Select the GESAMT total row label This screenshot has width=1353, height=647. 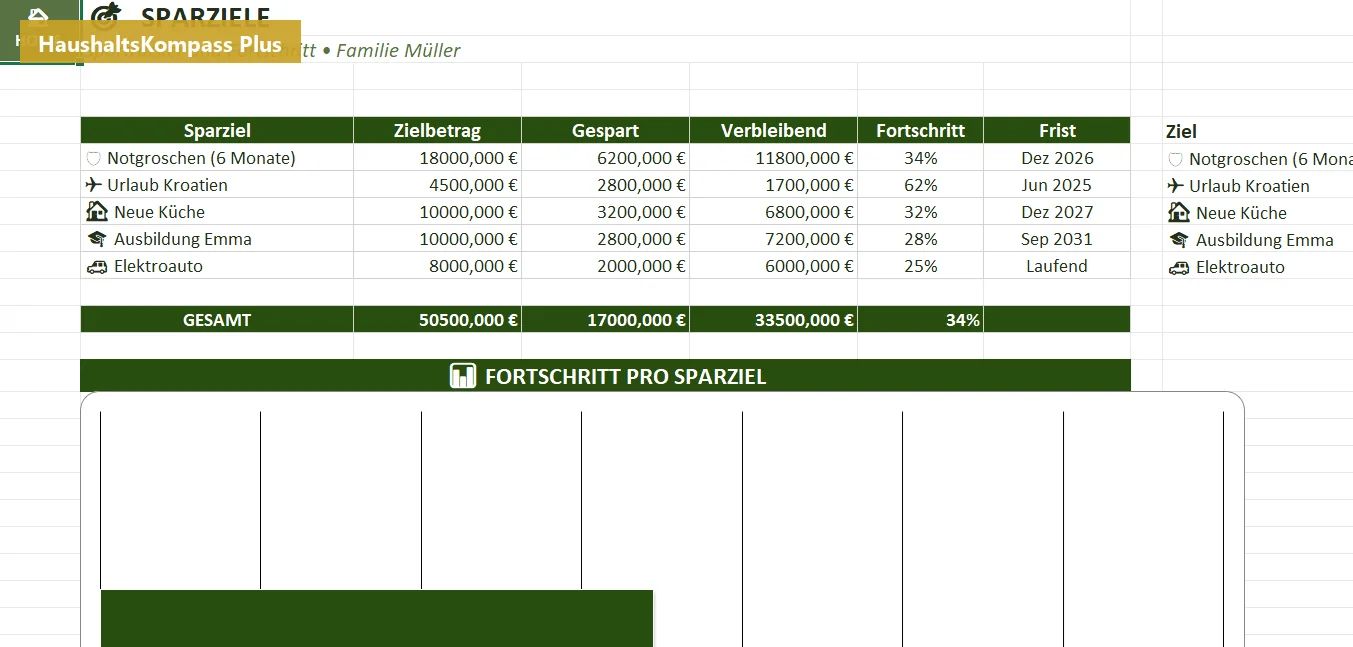tap(217, 320)
